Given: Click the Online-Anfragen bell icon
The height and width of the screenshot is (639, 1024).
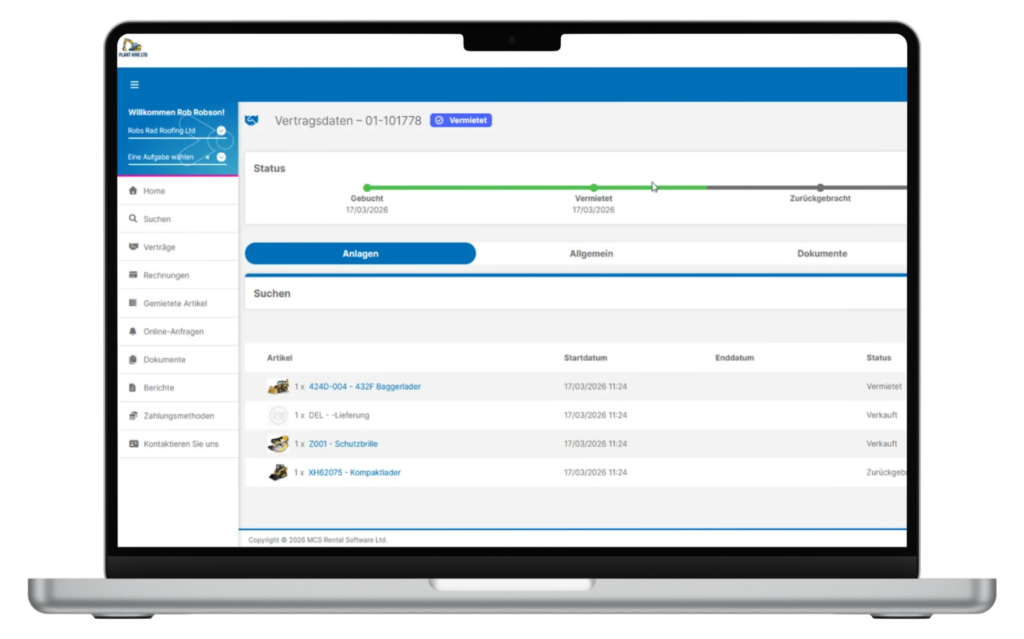Looking at the screenshot, I should pos(133,331).
